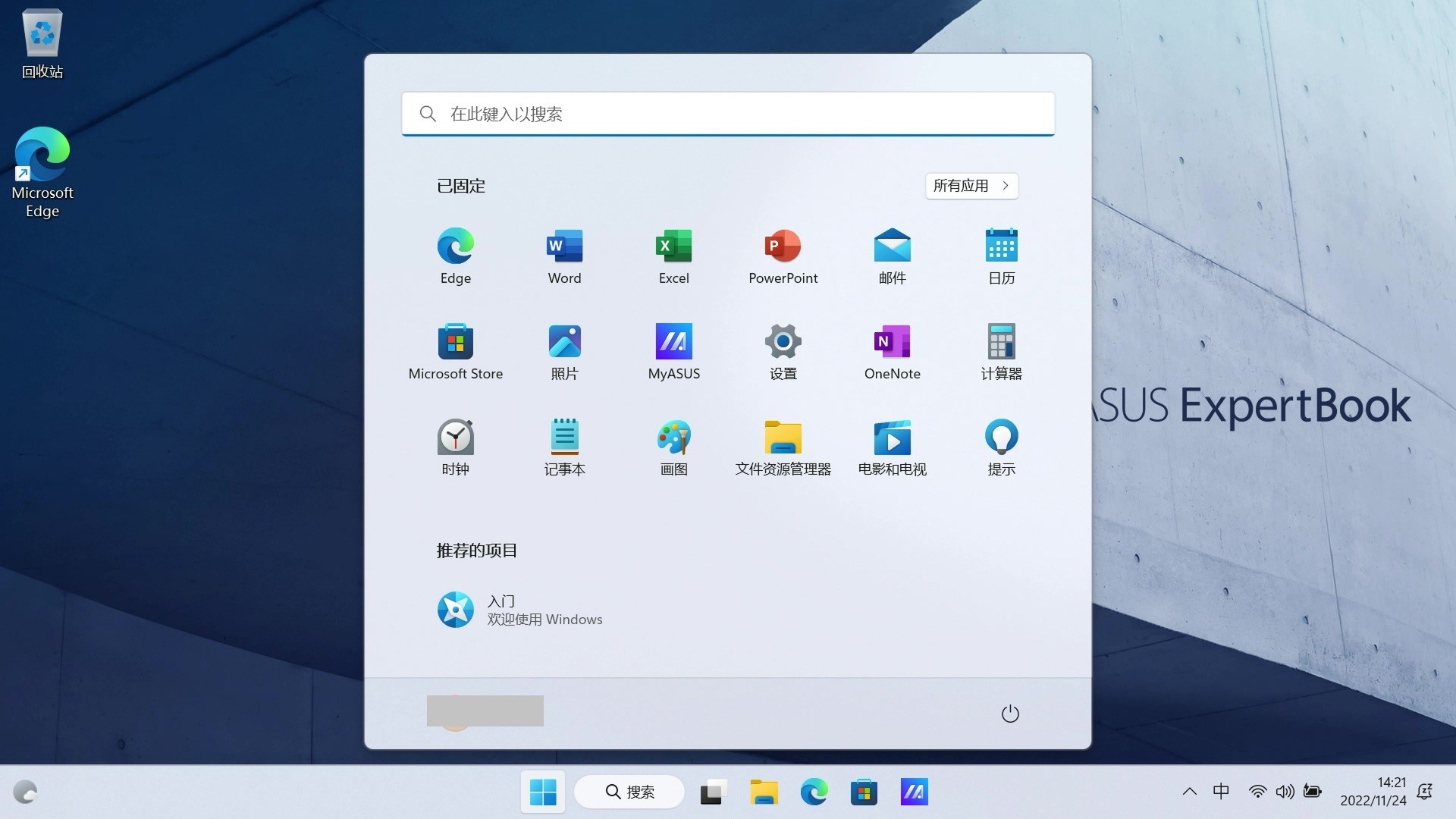This screenshot has height=819, width=1456.
Task: Launch OneNote from pinned apps
Action: (x=893, y=352)
